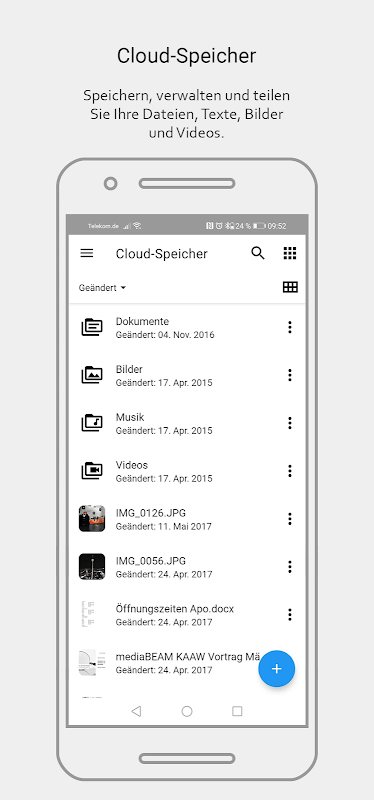Select the Dokumente folder name
Image resolution: width=374 pixels, height=800 pixels.
coord(142,321)
